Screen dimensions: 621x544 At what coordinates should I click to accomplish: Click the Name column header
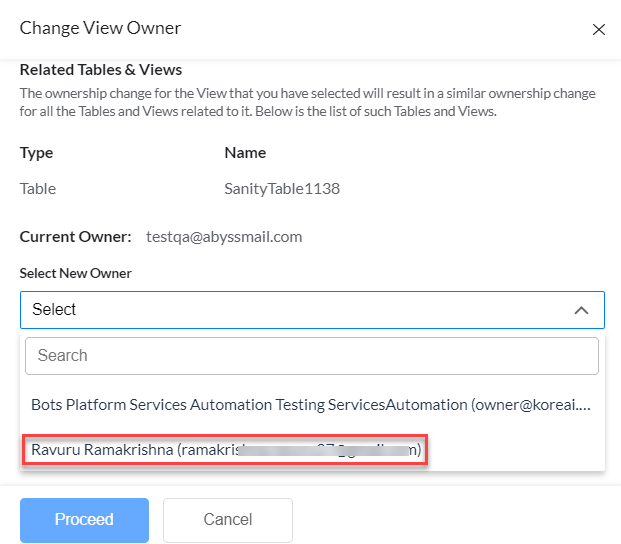(x=245, y=153)
